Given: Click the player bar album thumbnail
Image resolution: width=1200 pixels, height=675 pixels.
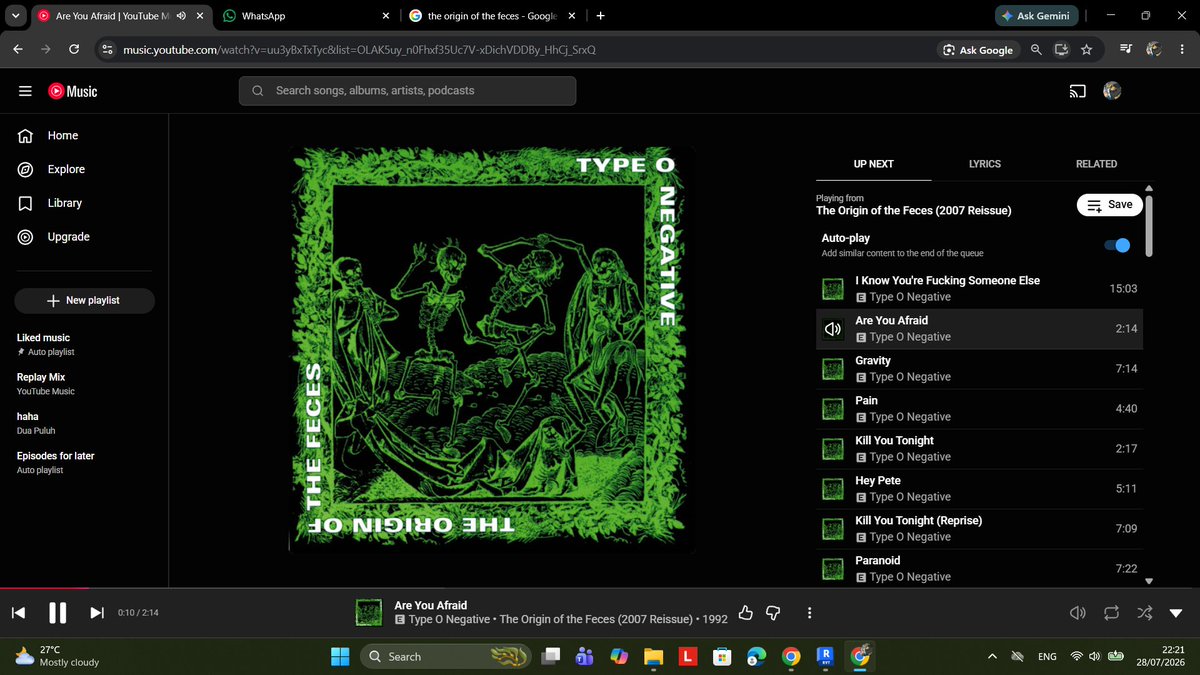Looking at the screenshot, I should pyautogui.click(x=370, y=613).
